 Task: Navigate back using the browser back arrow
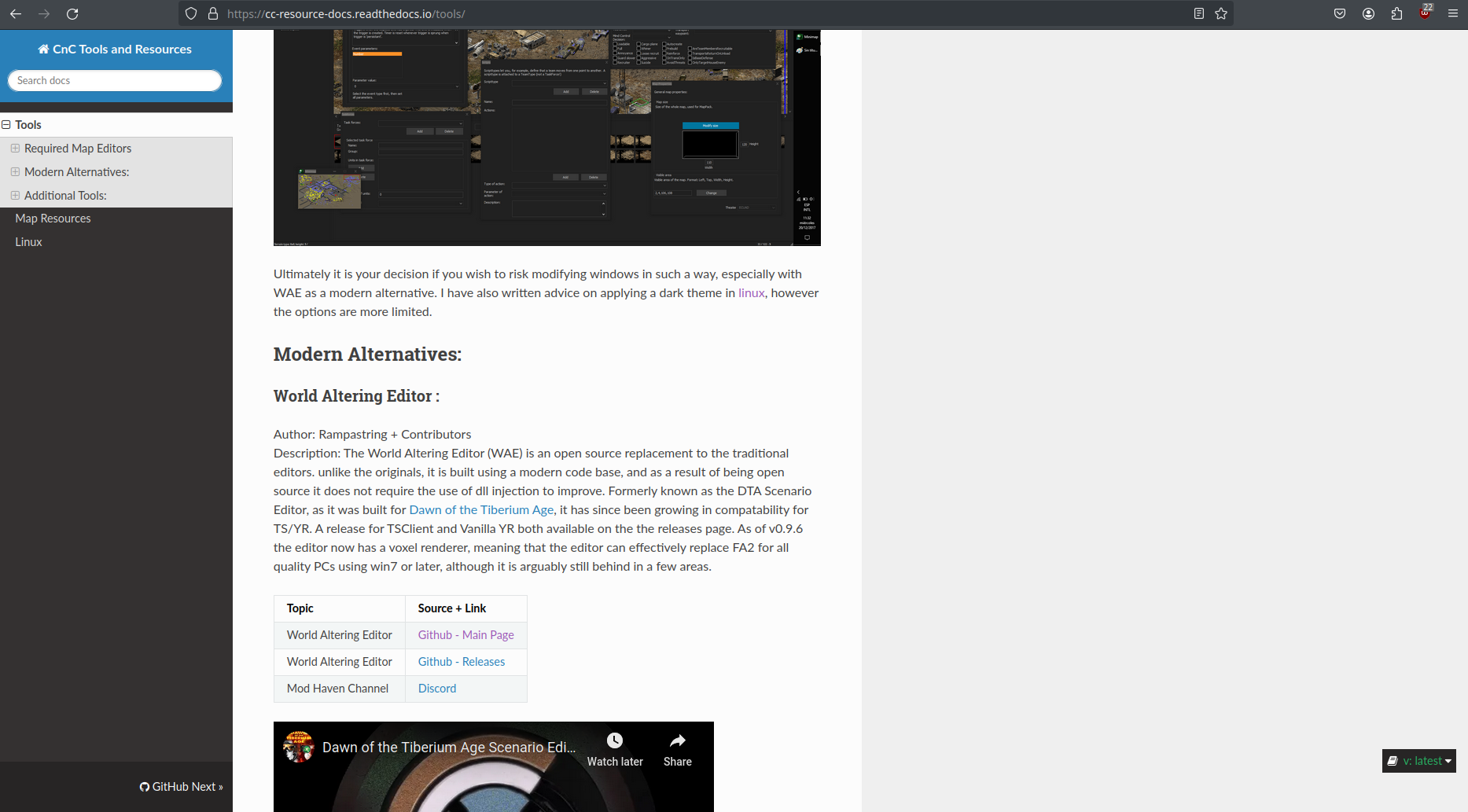(x=16, y=13)
